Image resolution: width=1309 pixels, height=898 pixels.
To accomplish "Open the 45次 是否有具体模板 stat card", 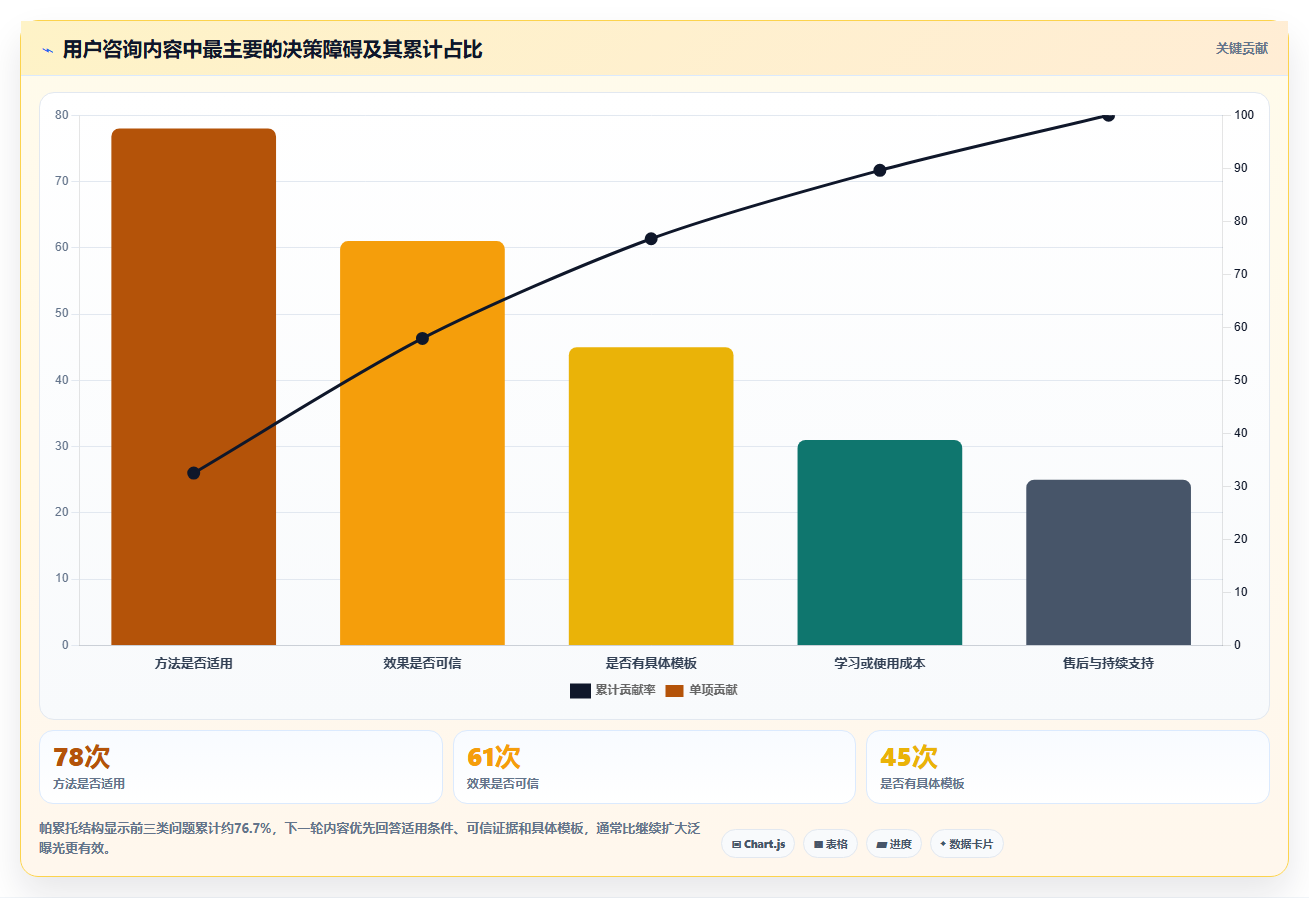I will point(1068,767).
